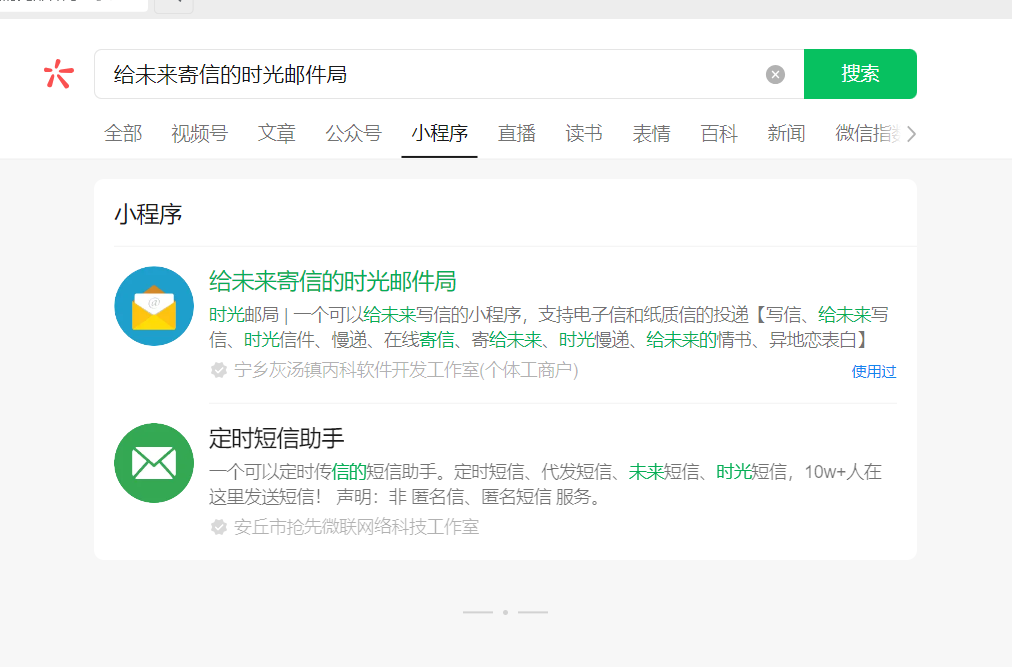
Task: Switch to the 全部 tab
Action: coord(123,134)
